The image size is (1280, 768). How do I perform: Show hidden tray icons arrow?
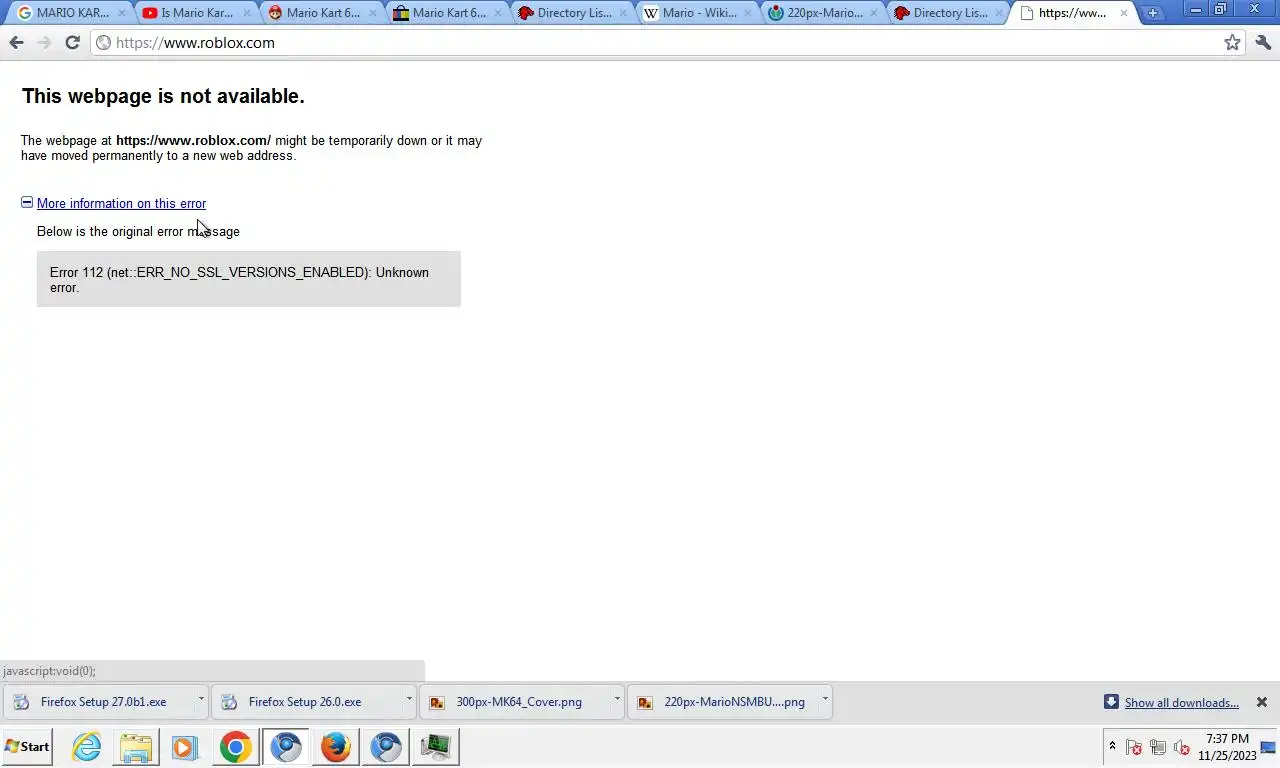(1112, 746)
